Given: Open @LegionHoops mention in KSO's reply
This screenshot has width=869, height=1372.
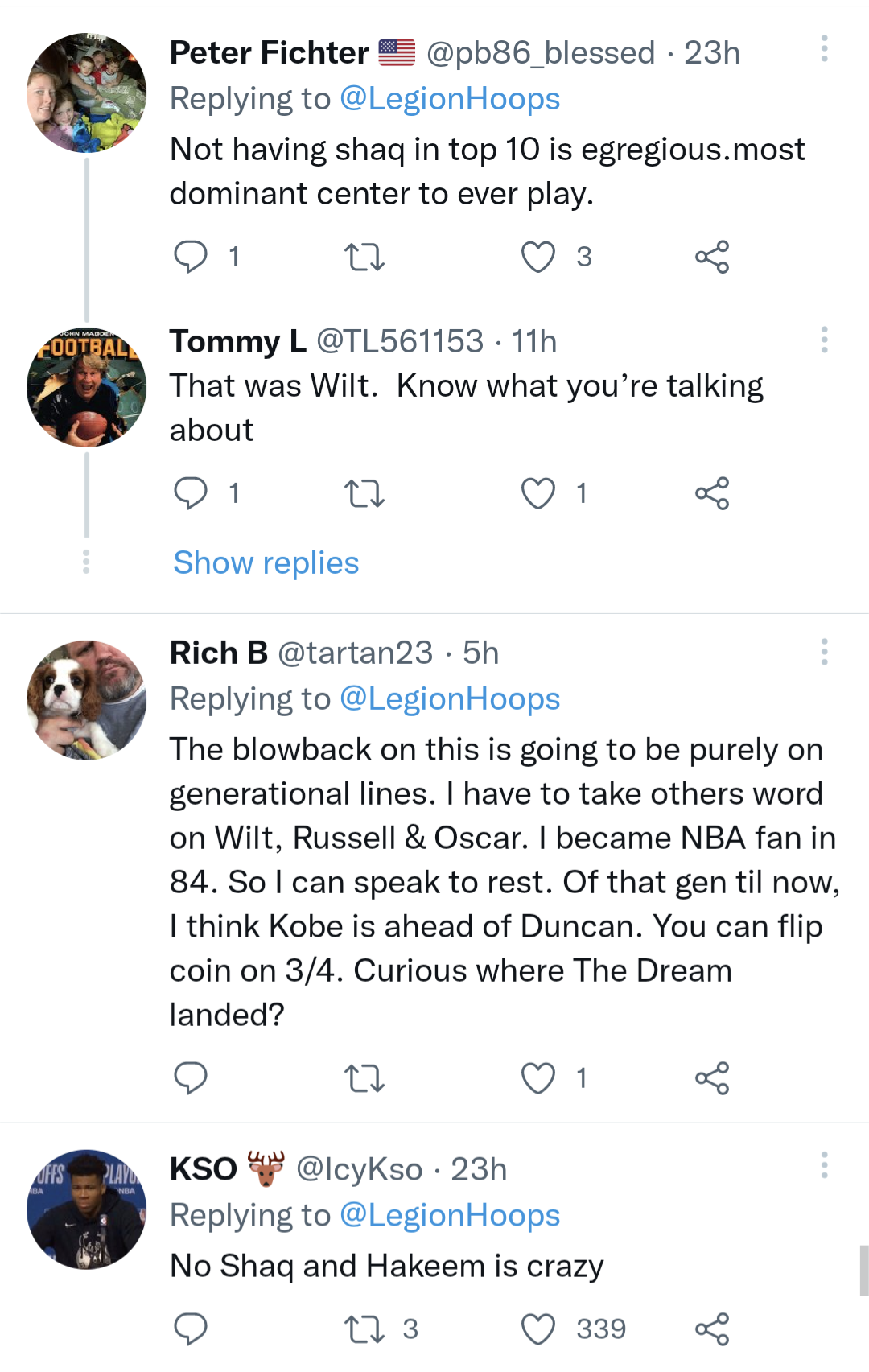Looking at the screenshot, I should (450, 1215).
